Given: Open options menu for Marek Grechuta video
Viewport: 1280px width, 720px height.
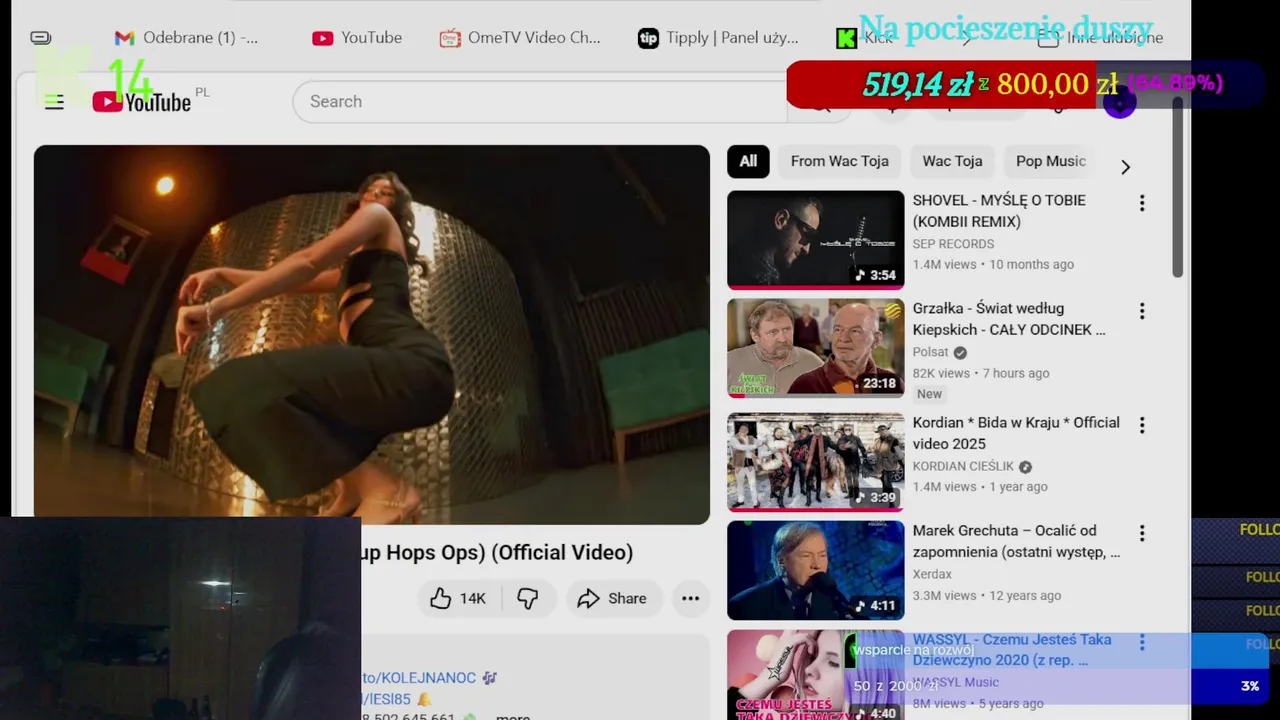Looking at the screenshot, I should click(1142, 533).
